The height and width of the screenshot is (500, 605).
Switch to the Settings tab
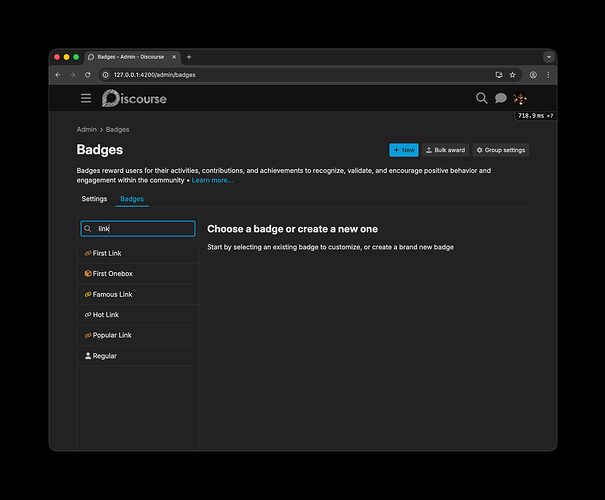point(94,199)
